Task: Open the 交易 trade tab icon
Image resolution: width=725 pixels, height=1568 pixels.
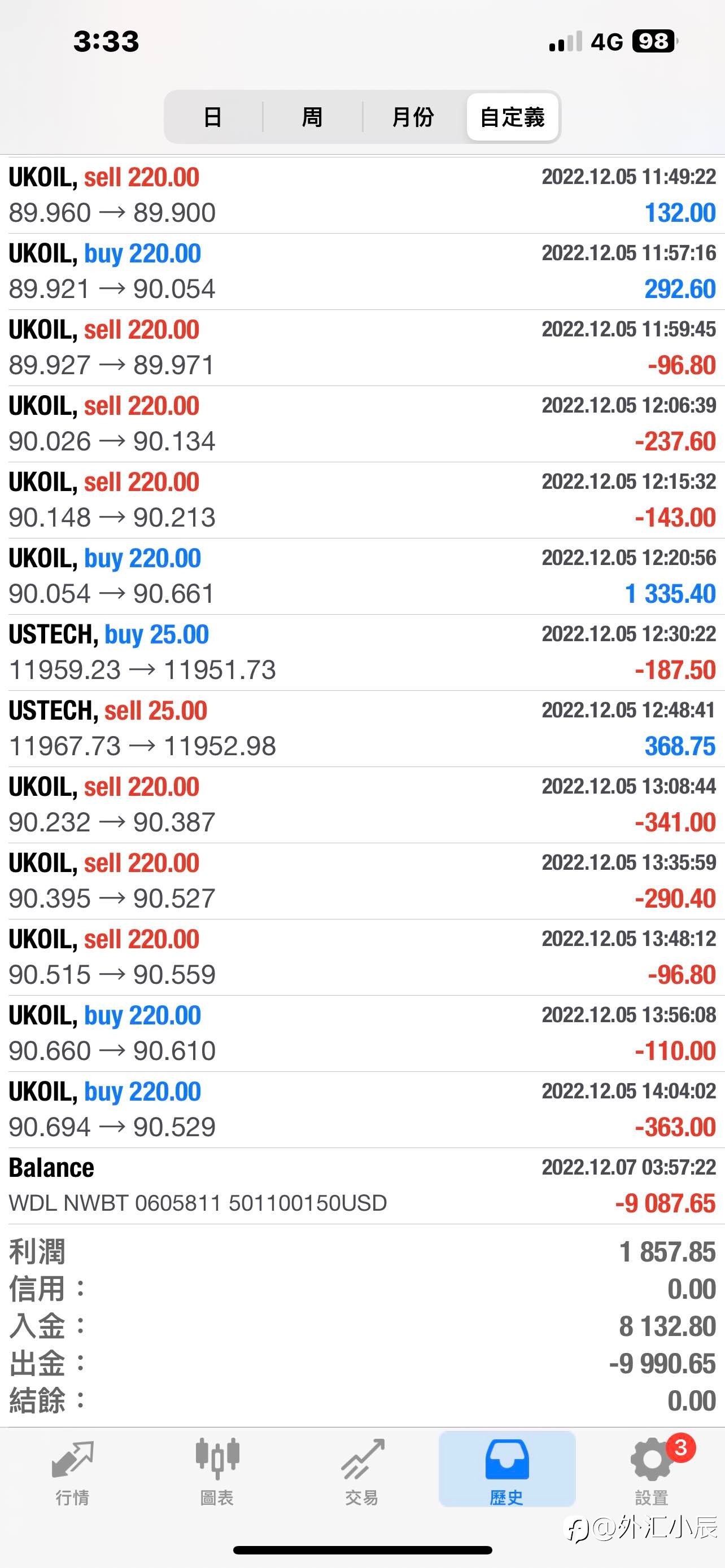Action: pos(362,1458)
